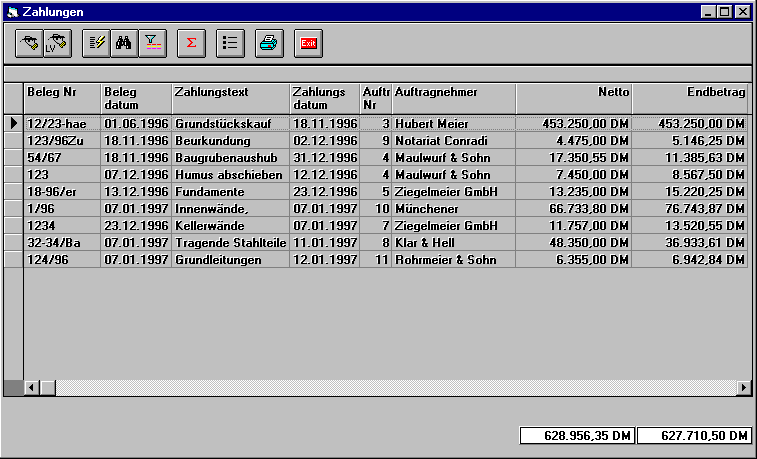757x459 pixels.
Task: Open the bulleted list view icon
Action: point(229,42)
